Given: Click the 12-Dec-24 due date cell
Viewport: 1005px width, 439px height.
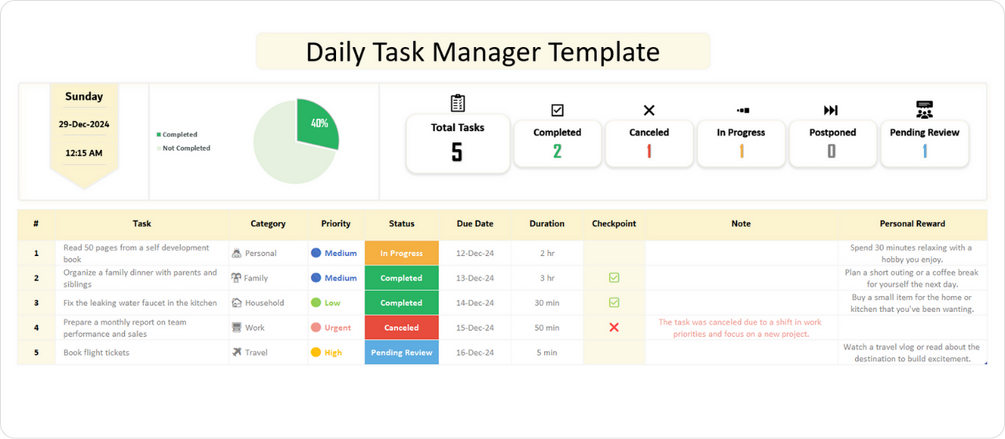Looking at the screenshot, I should [x=475, y=253].
